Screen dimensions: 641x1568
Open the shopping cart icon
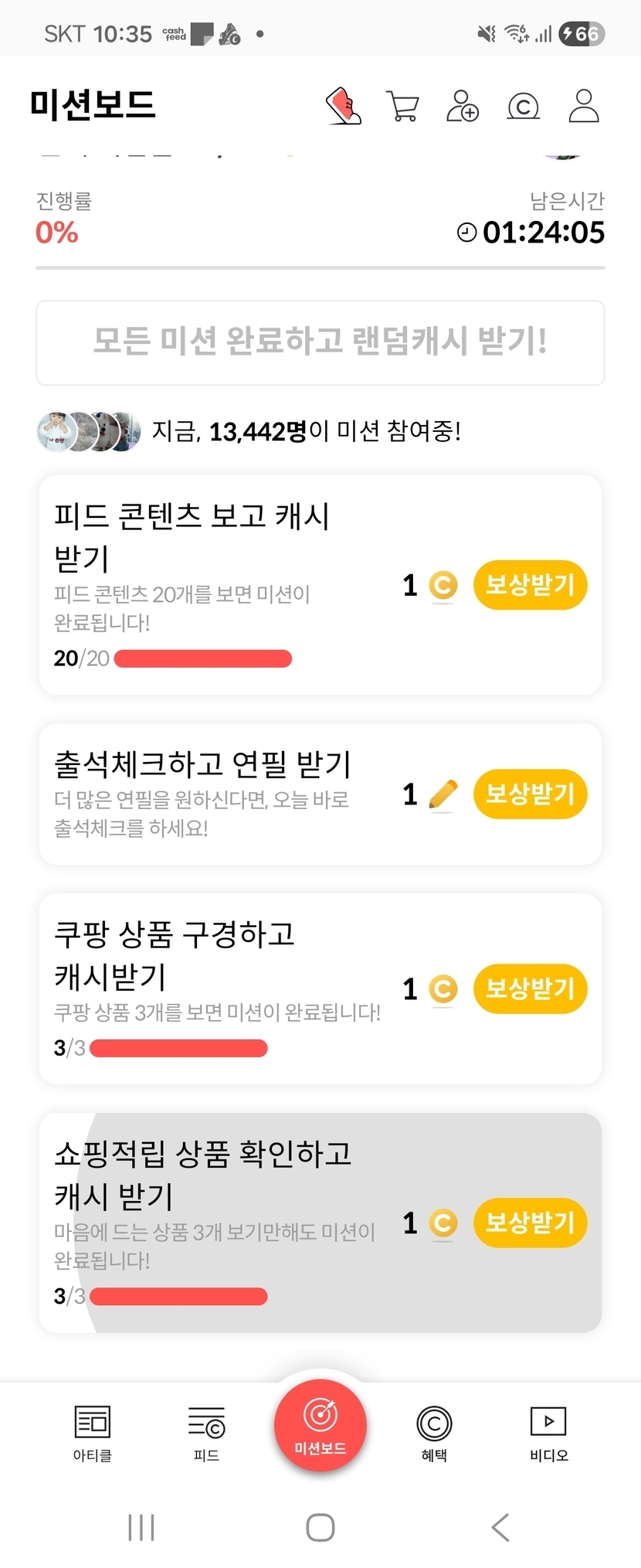[x=402, y=106]
